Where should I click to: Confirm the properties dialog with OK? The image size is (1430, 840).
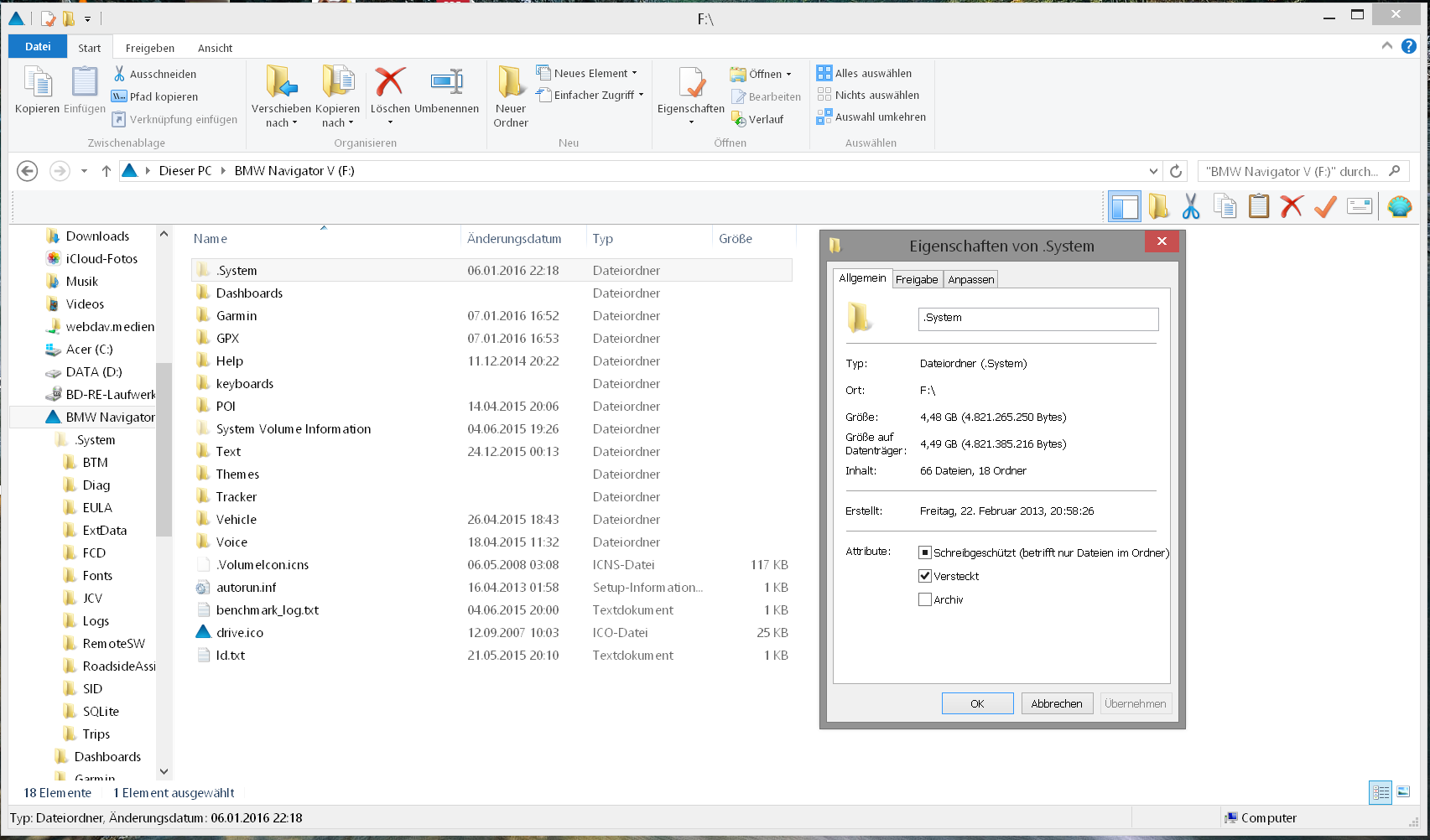coord(977,703)
